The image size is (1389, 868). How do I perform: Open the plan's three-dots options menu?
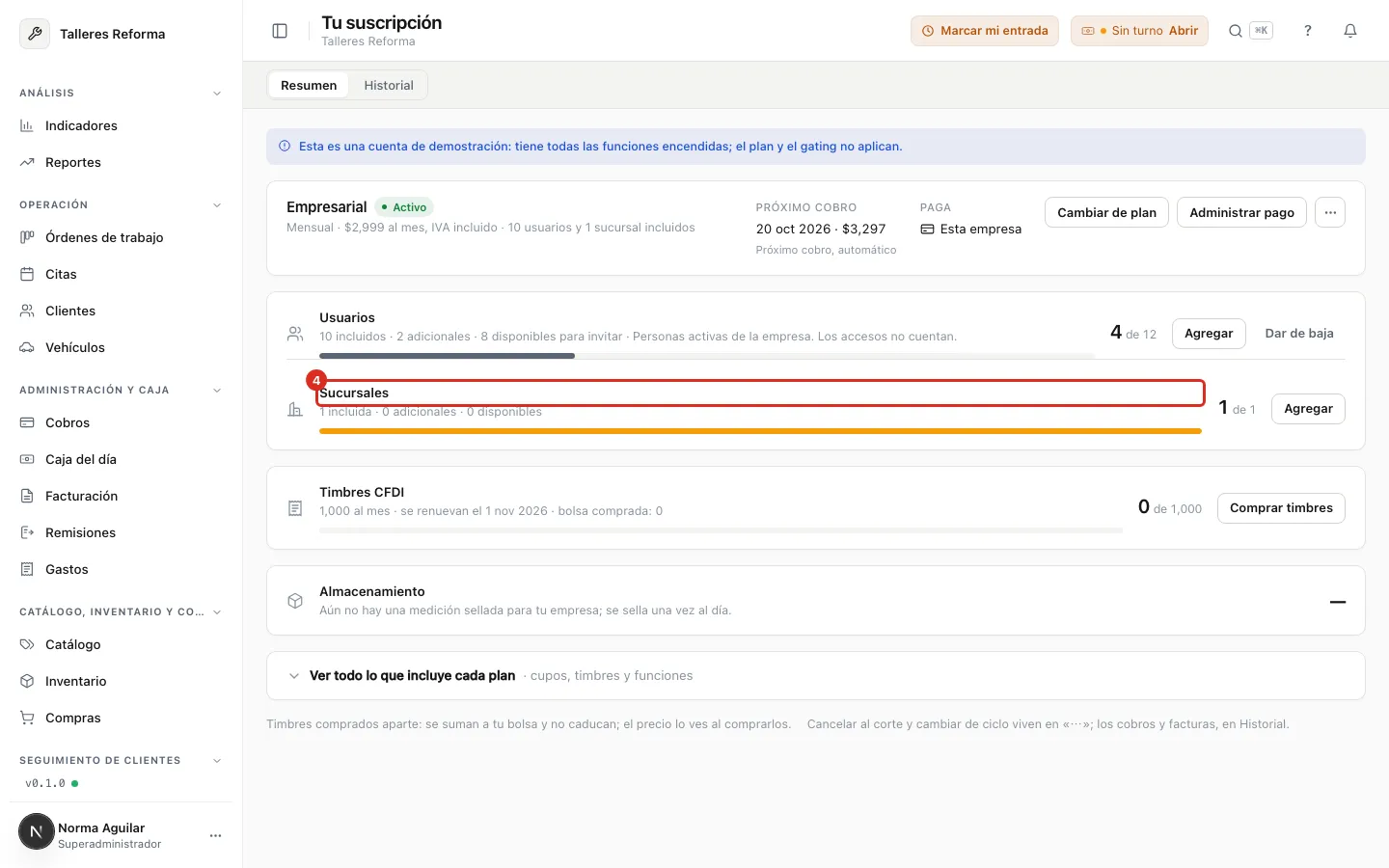[1330, 212]
